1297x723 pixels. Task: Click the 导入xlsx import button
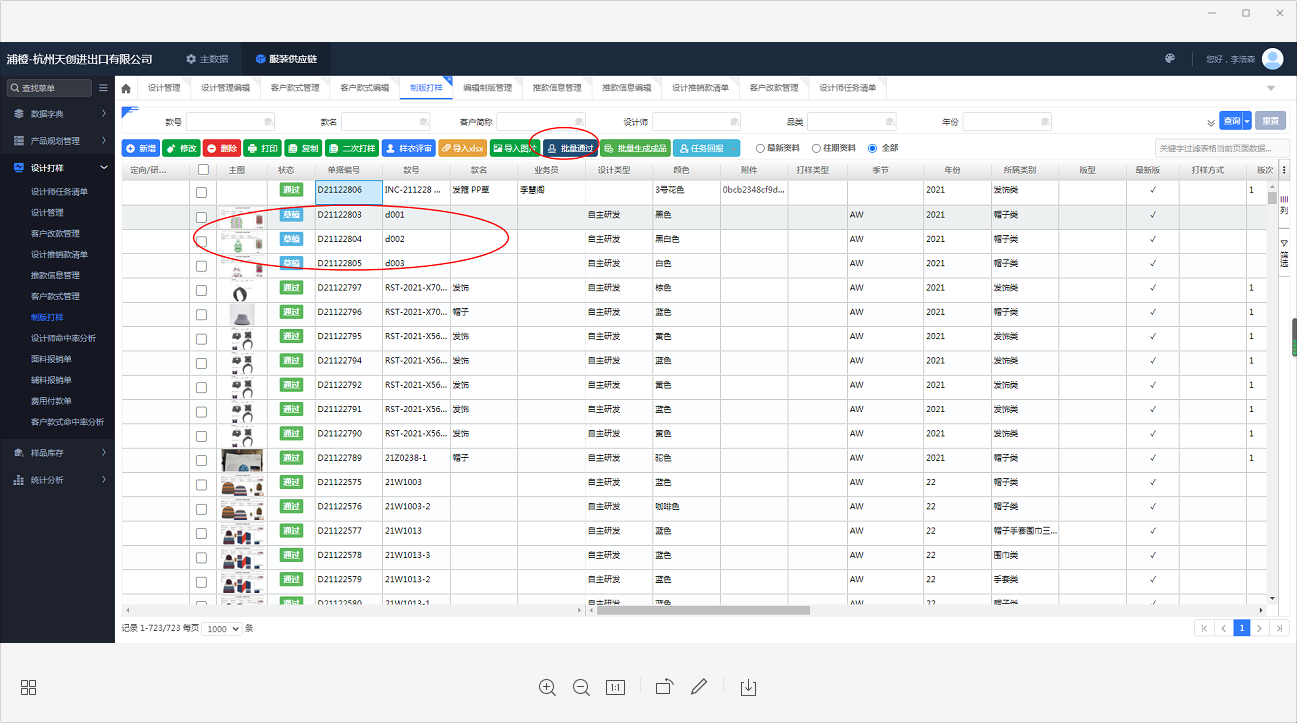pyautogui.click(x=463, y=148)
